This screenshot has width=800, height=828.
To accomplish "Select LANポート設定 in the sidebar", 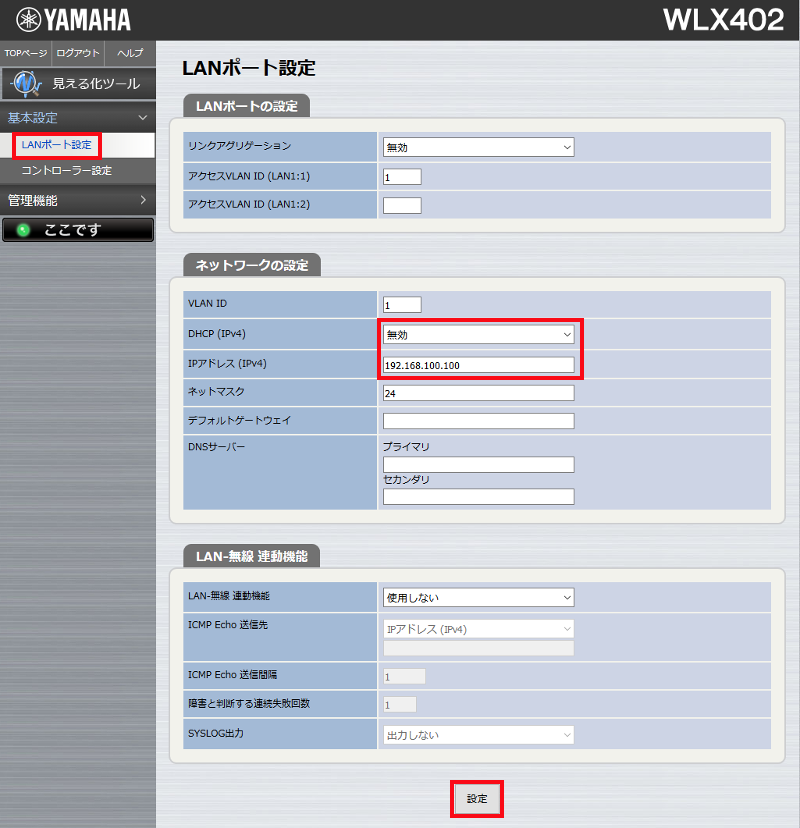I will pos(55,143).
